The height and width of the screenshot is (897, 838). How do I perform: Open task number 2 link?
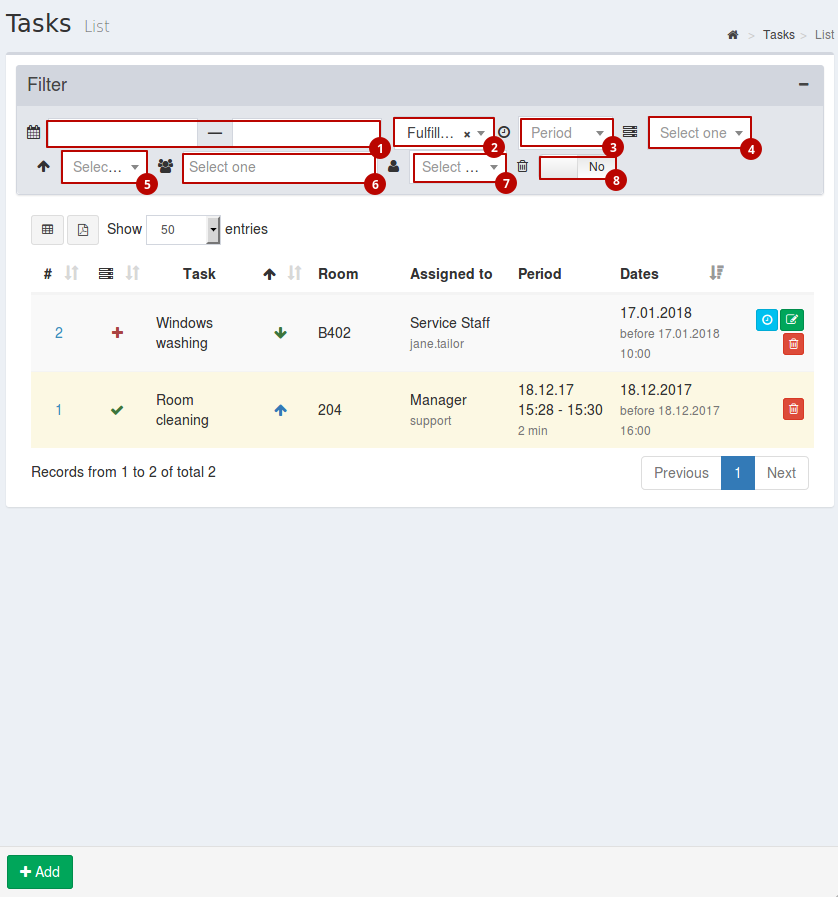59,333
